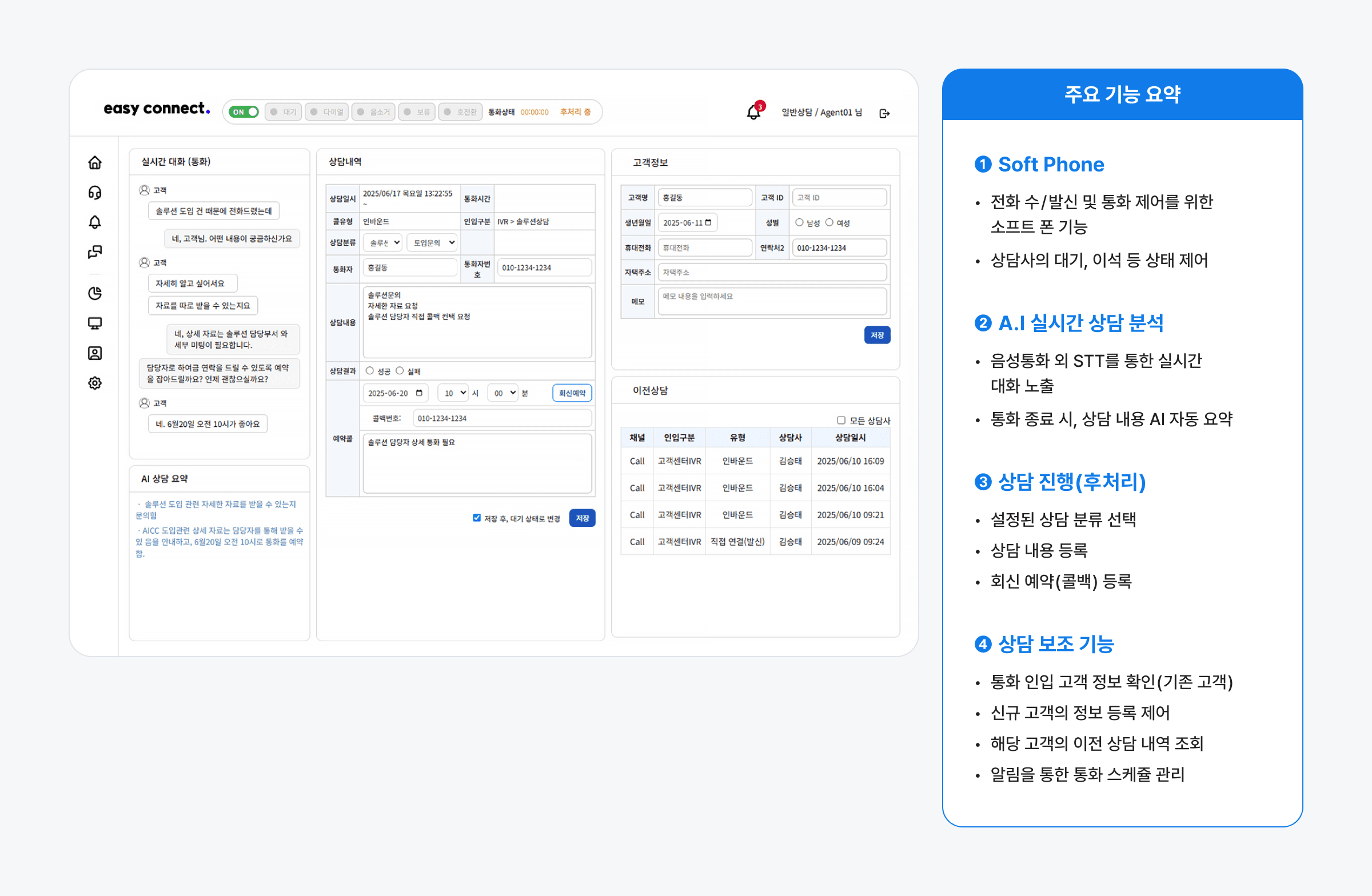Click the 음소거 mute status button
The image size is (1372, 896).
click(373, 112)
